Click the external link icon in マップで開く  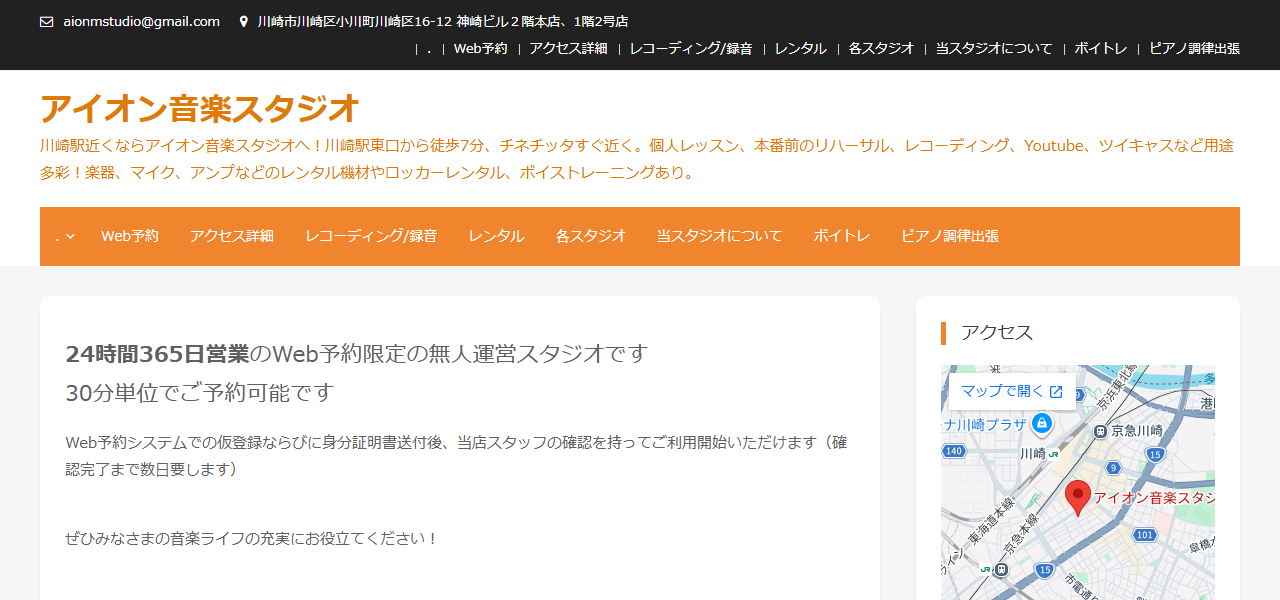tap(1056, 392)
